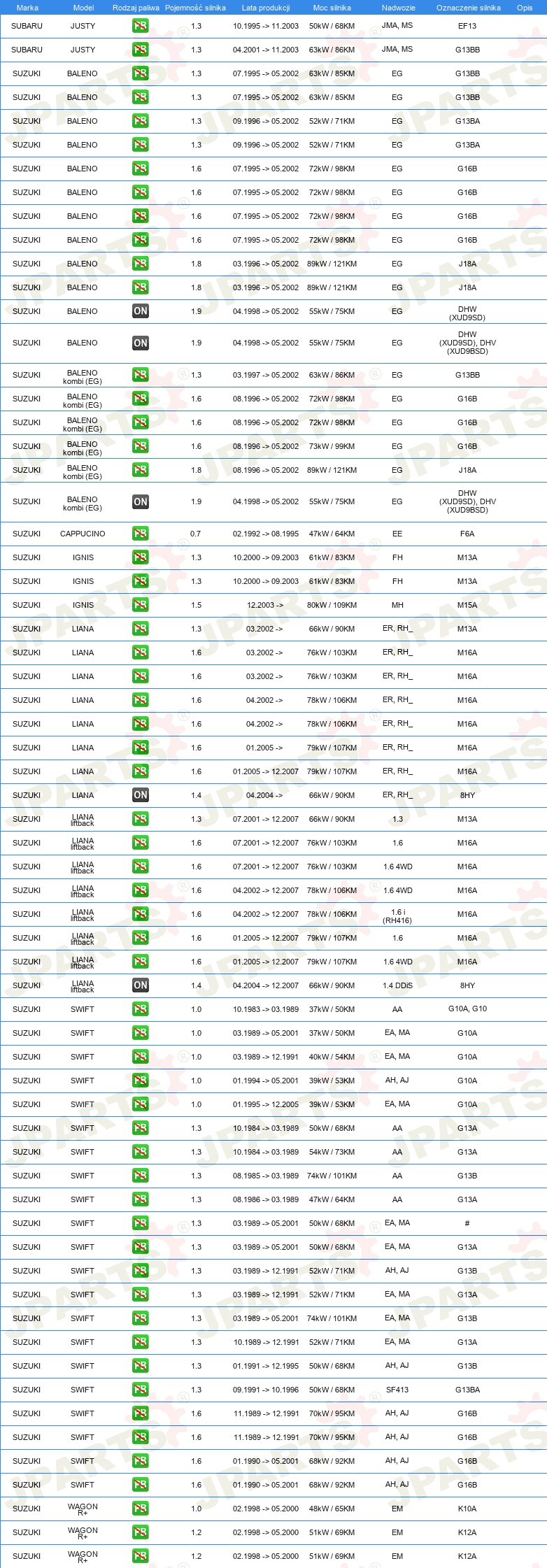Screen dimensions: 547x1568
Task: Click the petrol icon for Baleno kombi 73kW / 99KM
Action: [x=141, y=446]
